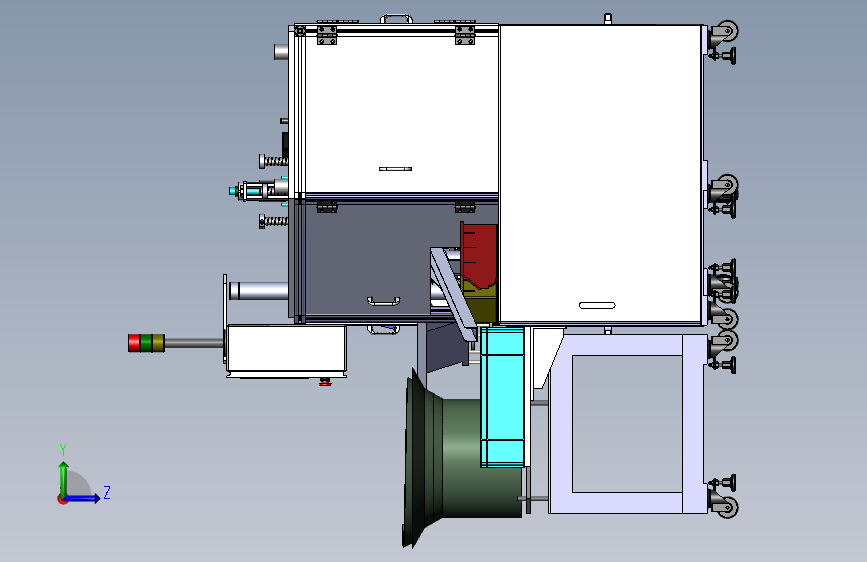The width and height of the screenshot is (867, 562).
Task: Pick the slanted gray chute beside the hopper
Action: click(453, 294)
